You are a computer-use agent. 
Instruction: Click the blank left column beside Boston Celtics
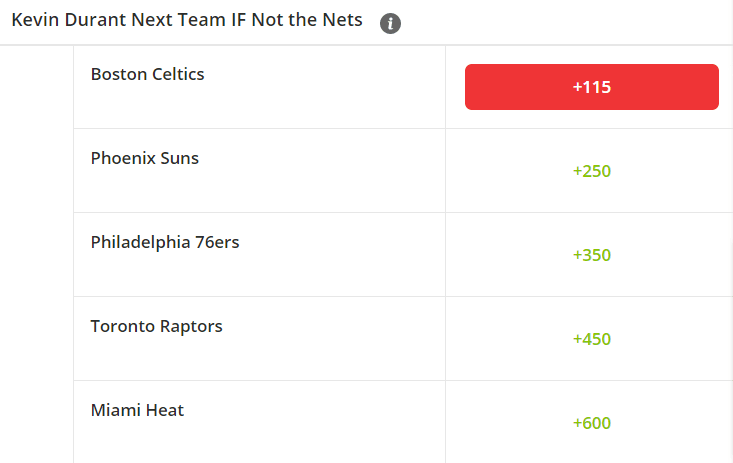coord(36,87)
